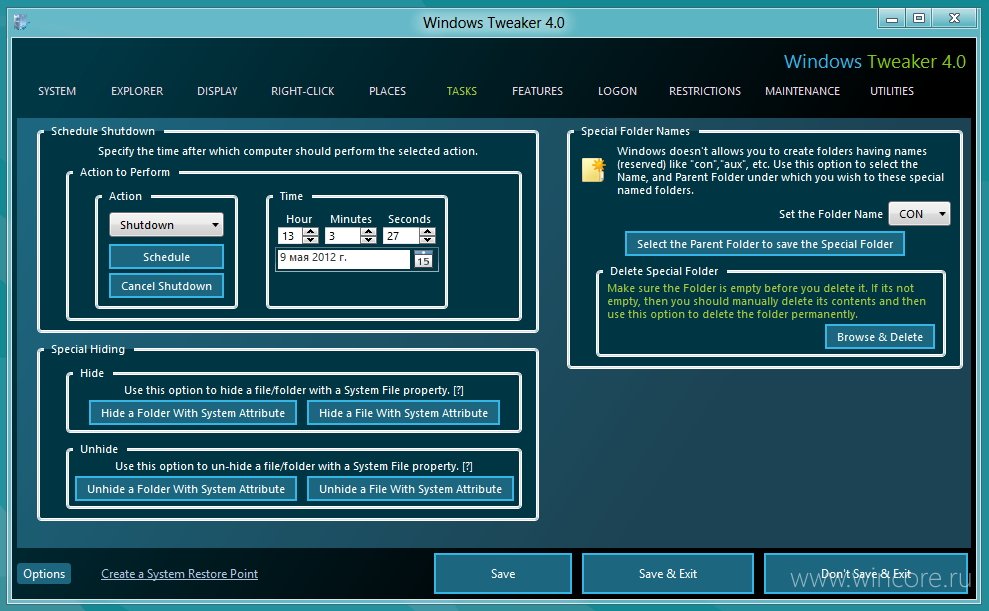Go to the RIGHT-CLICK tab

click(x=303, y=91)
